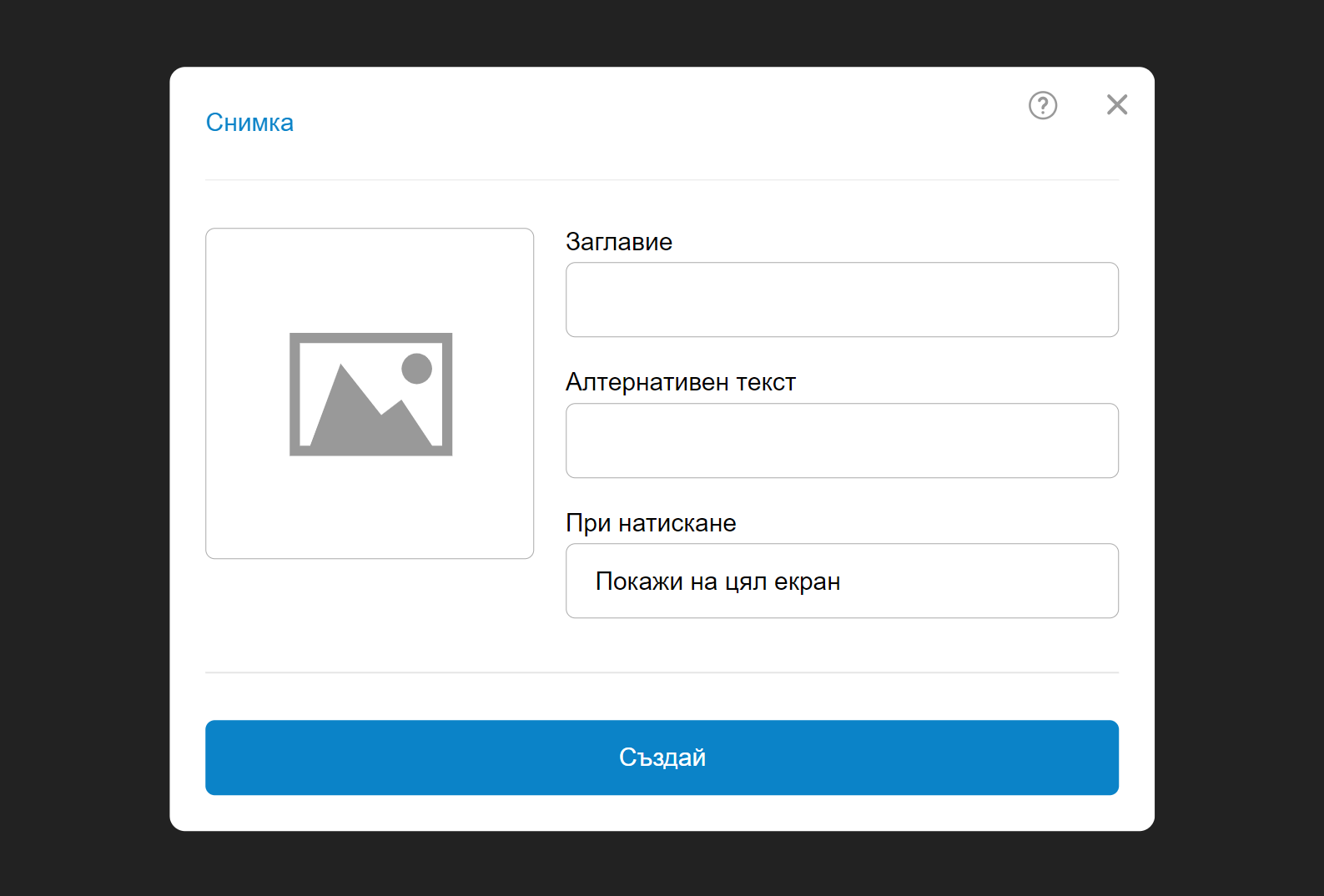This screenshot has height=896, width=1324.
Task: Click the divider line below the Снимка title
Action: [x=662, y=179]
